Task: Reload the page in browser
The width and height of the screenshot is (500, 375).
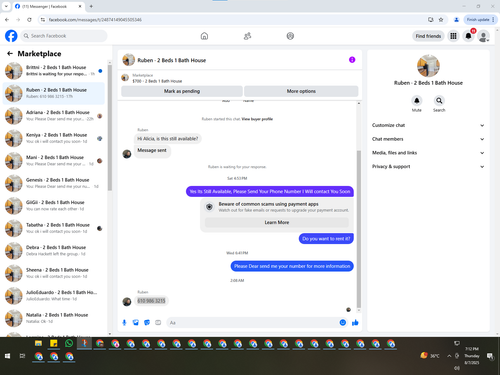Action: pos(29,20)
